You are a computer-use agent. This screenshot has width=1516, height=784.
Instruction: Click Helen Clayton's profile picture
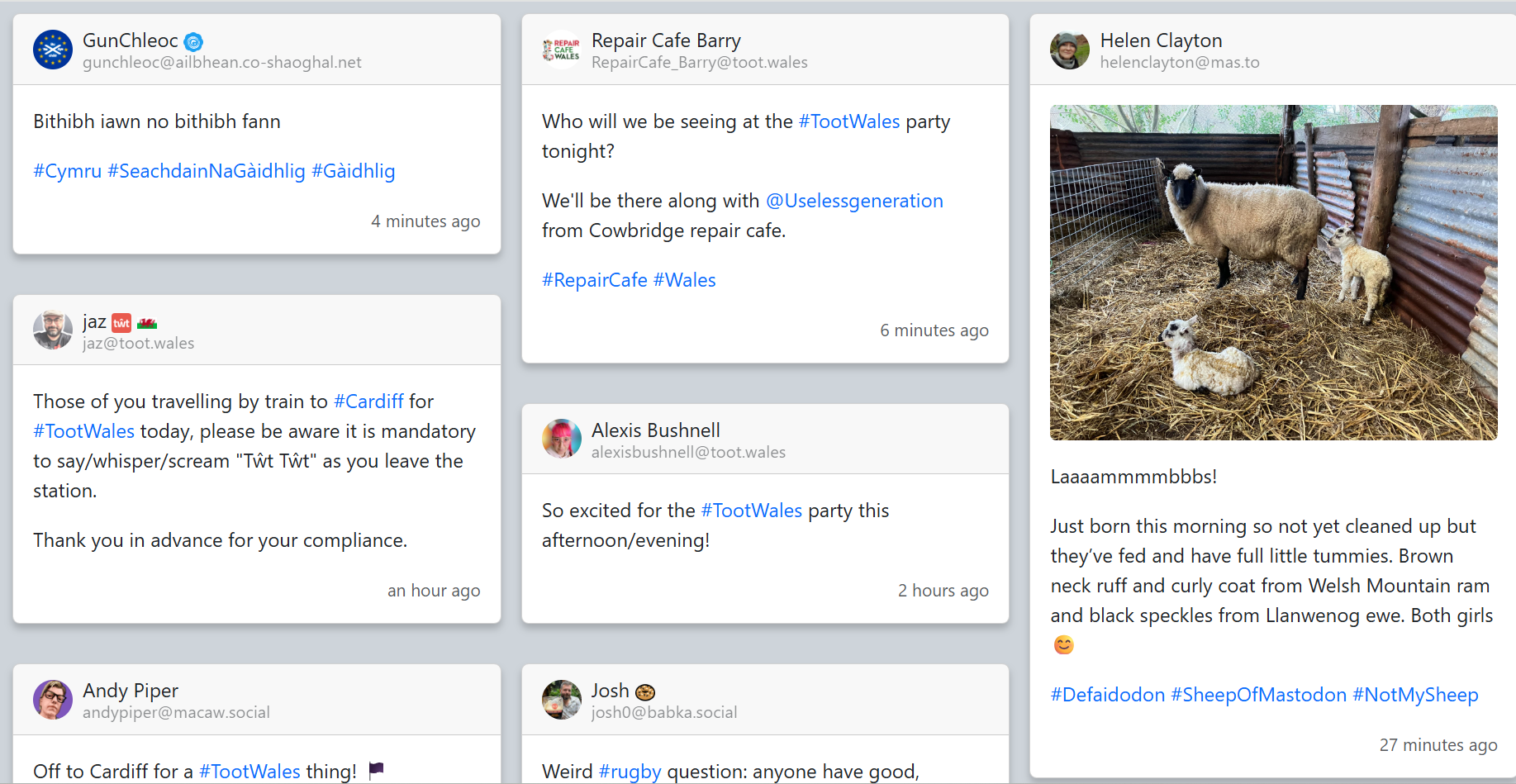[x=1070, y=50]
